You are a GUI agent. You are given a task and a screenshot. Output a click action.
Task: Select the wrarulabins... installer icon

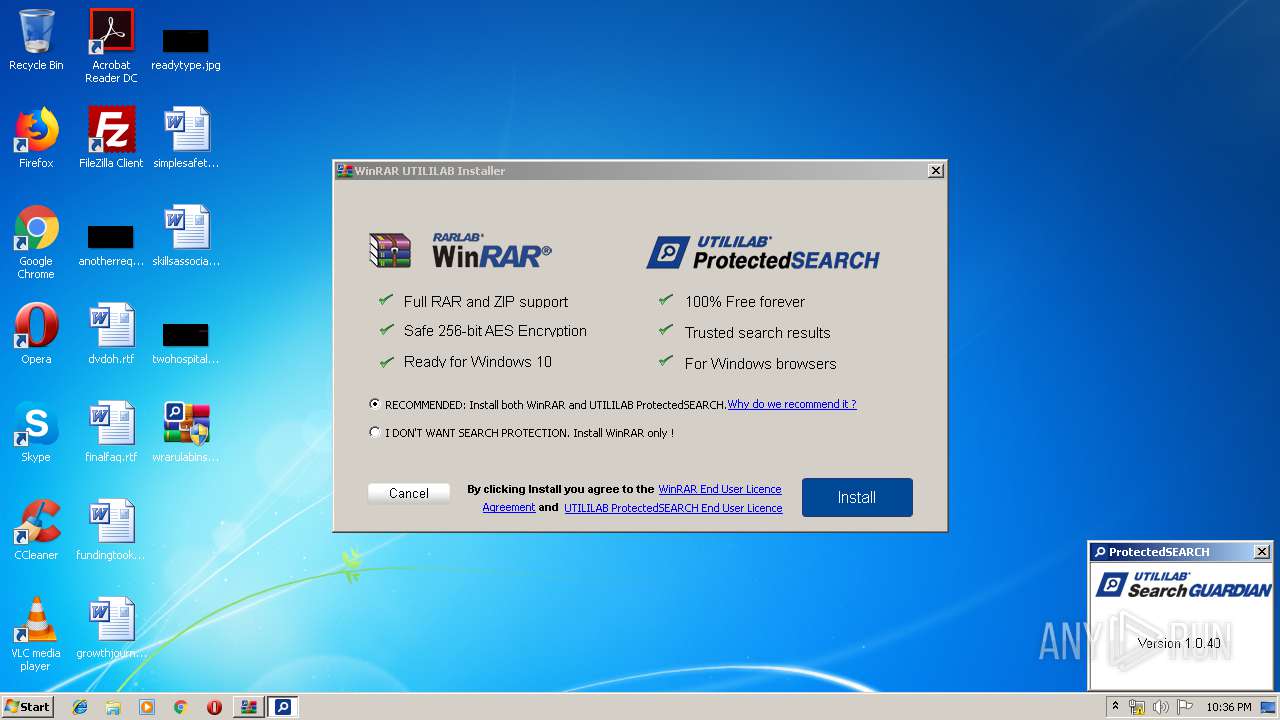(x=186, y=432)
